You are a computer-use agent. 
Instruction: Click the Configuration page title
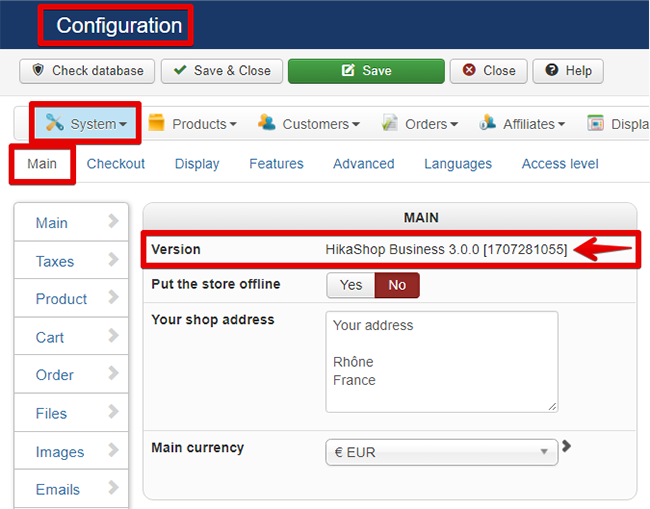[119, 25]
